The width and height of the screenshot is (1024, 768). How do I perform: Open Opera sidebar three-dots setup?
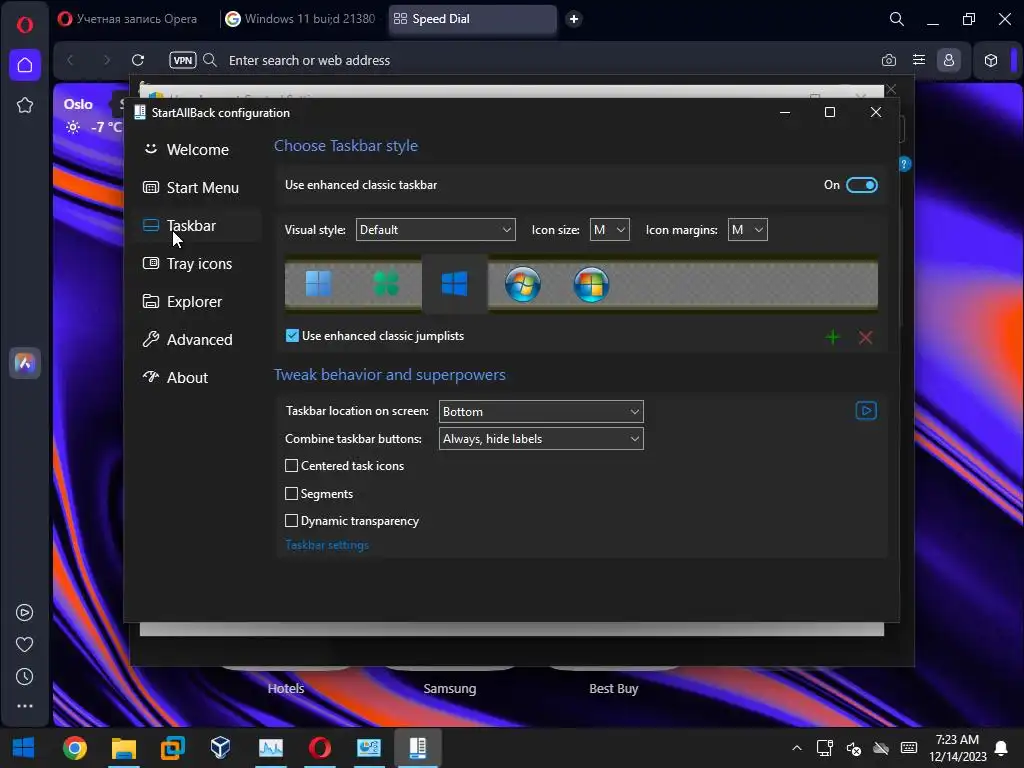coord(25,706)
